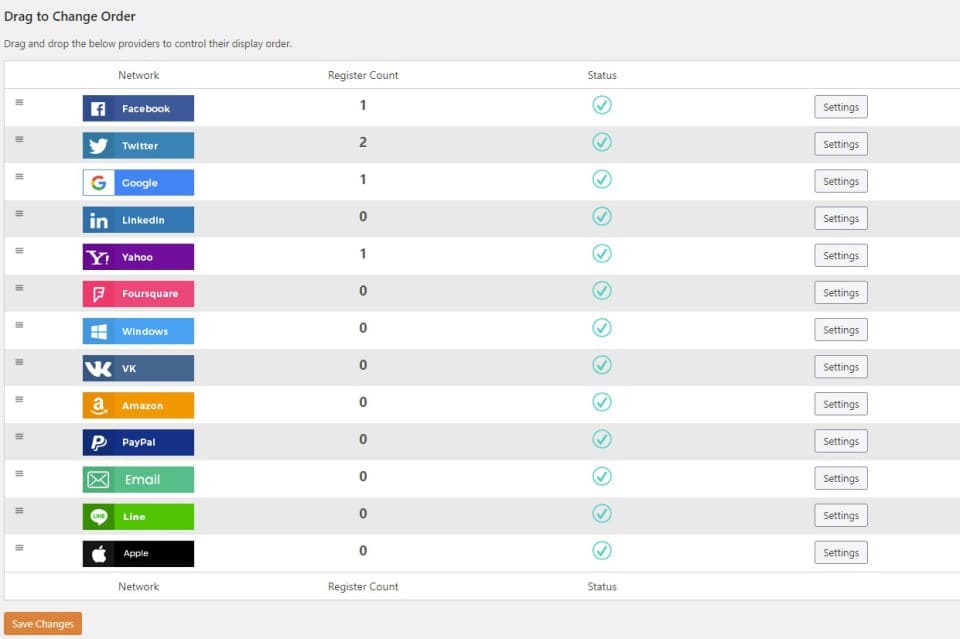Grab the drag handle for Apple row
Image resolution: width=960 pixels, height=639 pixels.
pos(20,548)
